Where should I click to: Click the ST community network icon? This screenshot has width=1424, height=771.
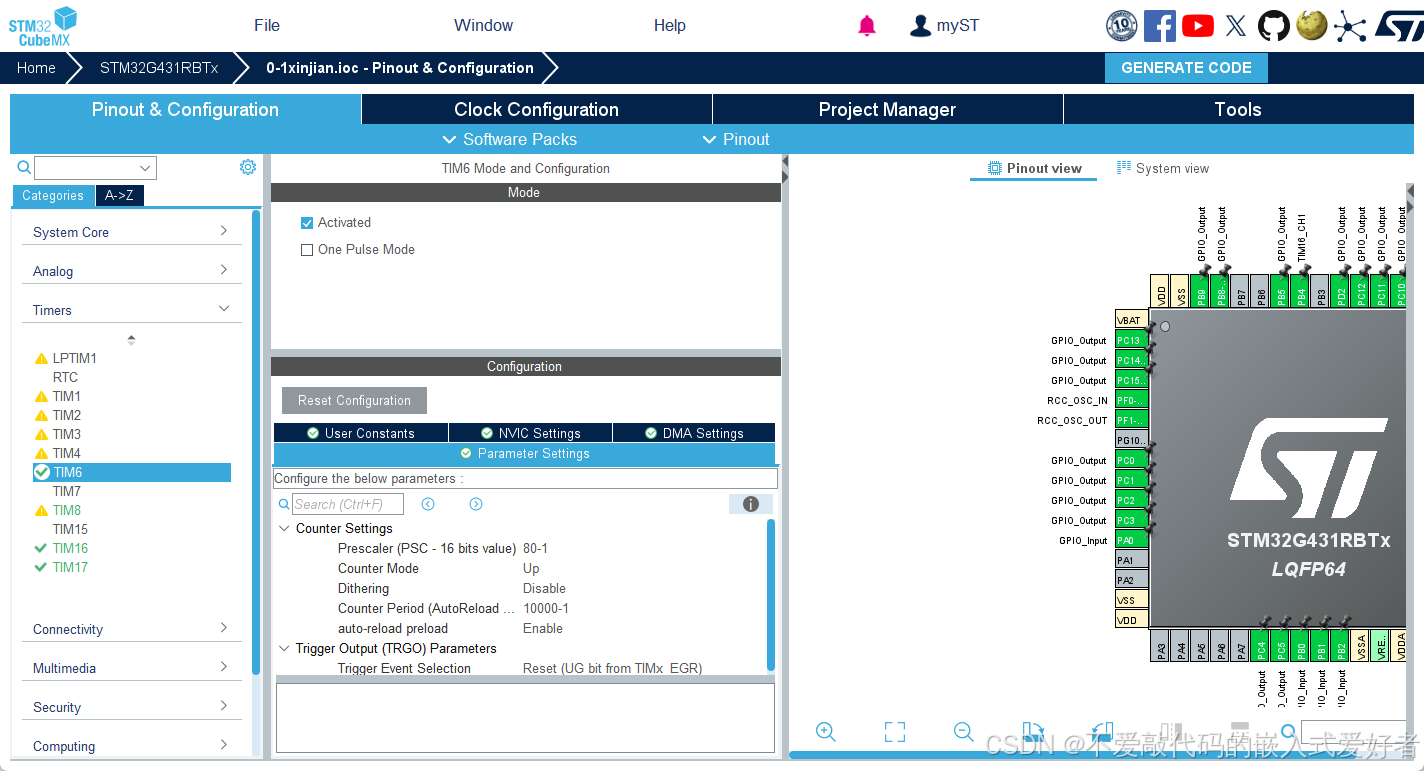pos(1350,26)
